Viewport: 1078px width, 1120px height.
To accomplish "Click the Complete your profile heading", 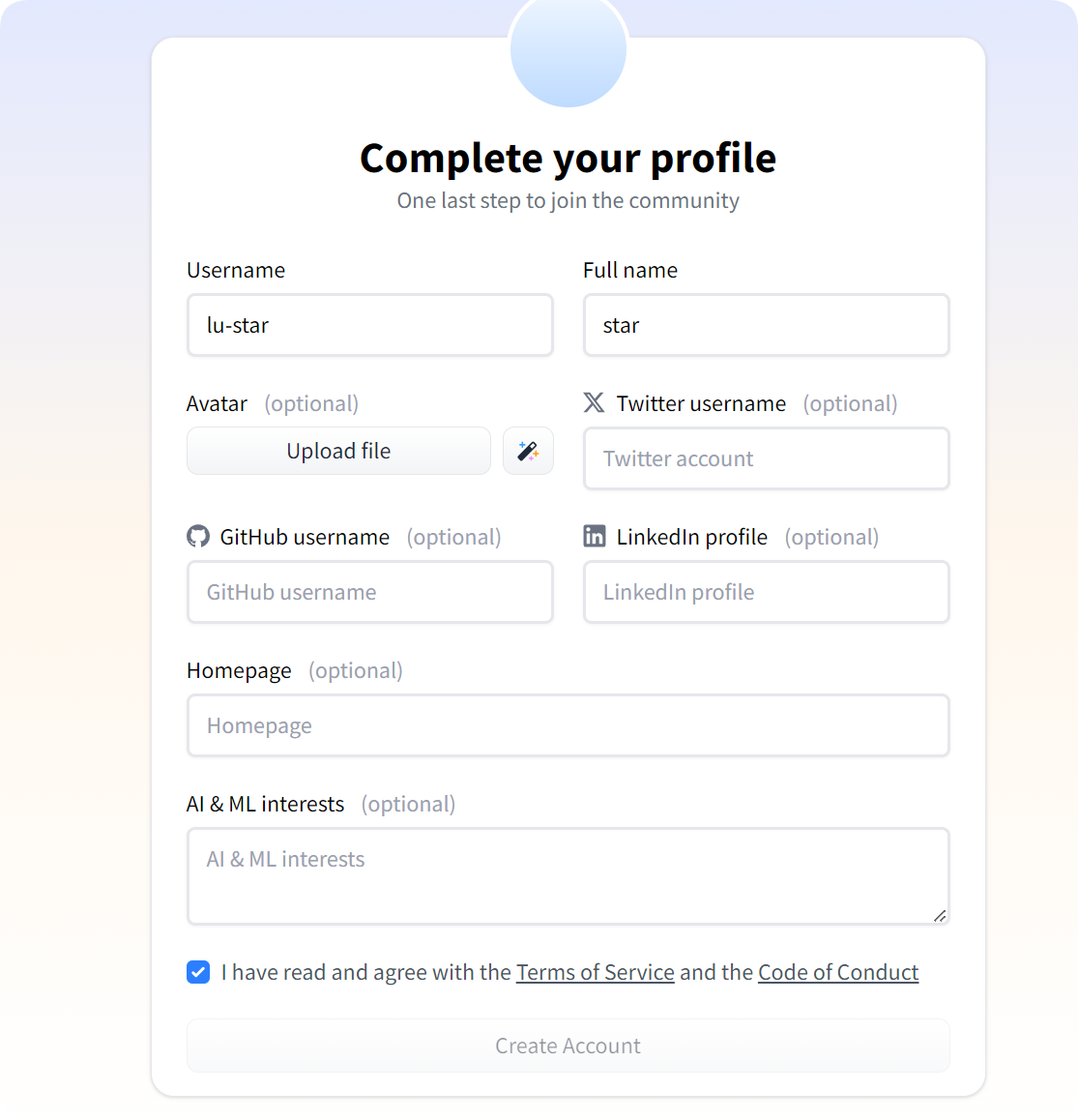I will [x=568, y=158].
